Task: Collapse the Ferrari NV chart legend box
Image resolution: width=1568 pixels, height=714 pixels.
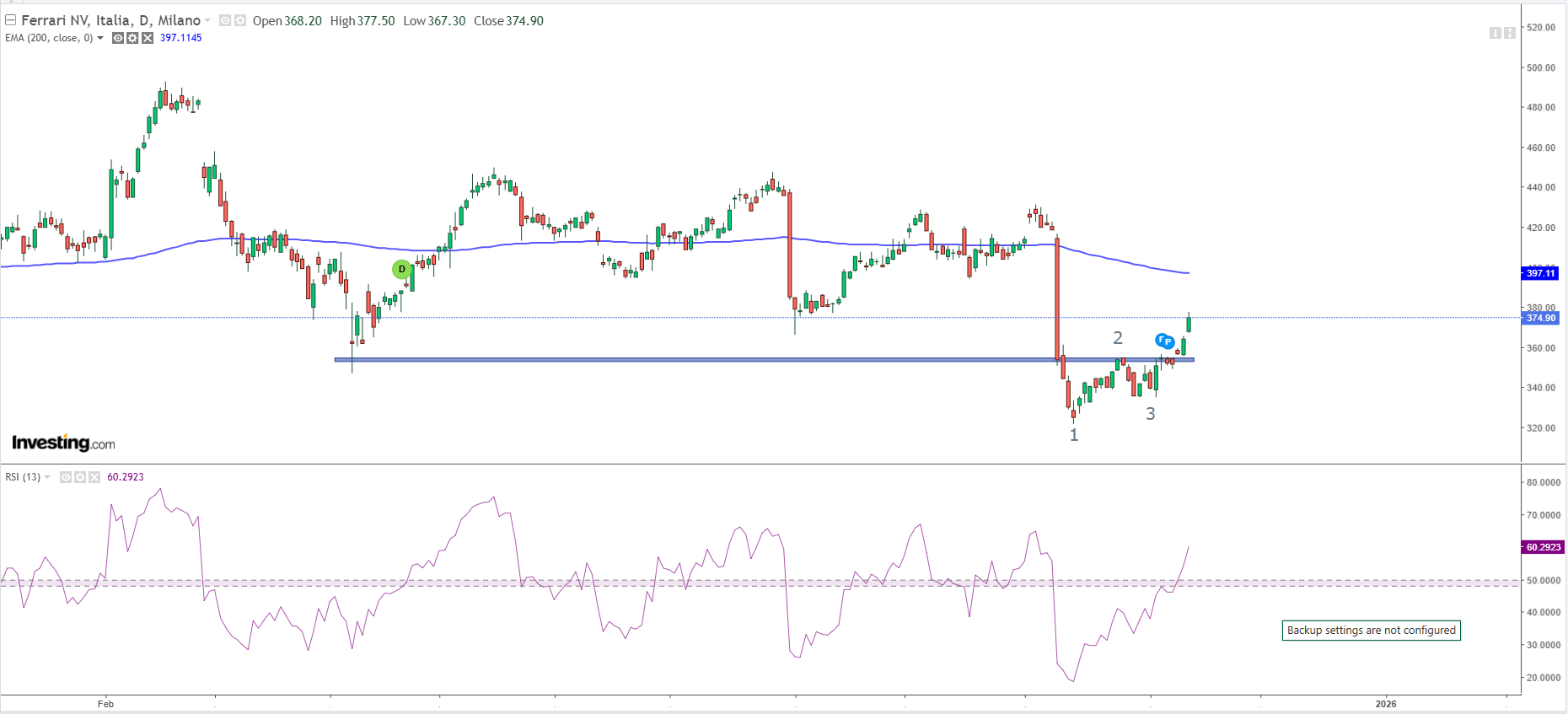Action: [11, 20]
